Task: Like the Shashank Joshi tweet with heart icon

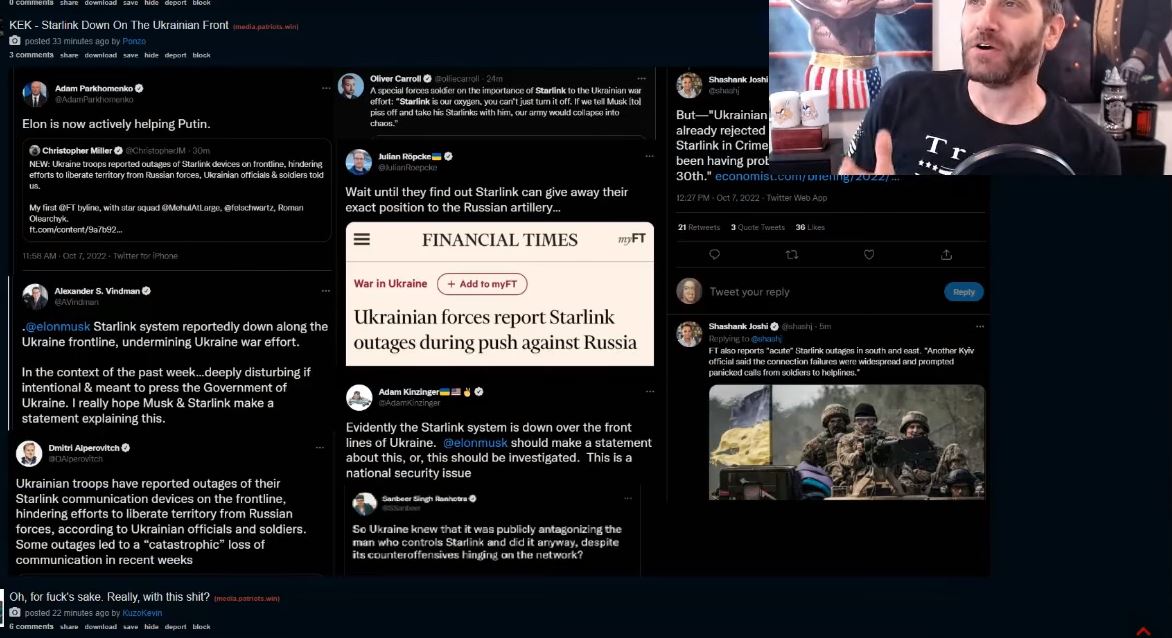Action: tap(869, 255)
